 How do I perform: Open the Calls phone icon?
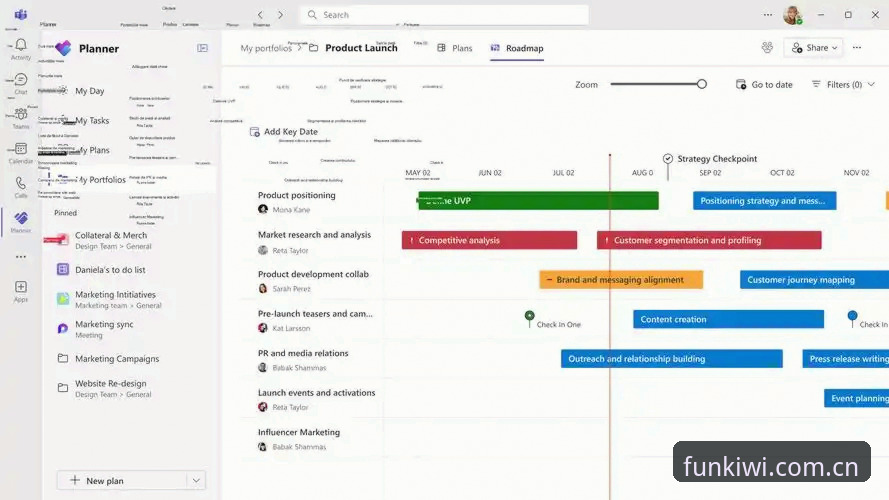(x=20, y=187)
